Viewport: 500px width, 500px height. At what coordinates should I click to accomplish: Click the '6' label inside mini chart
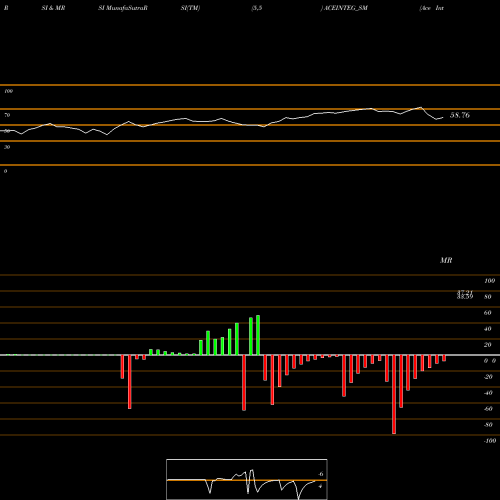(321, 474)
